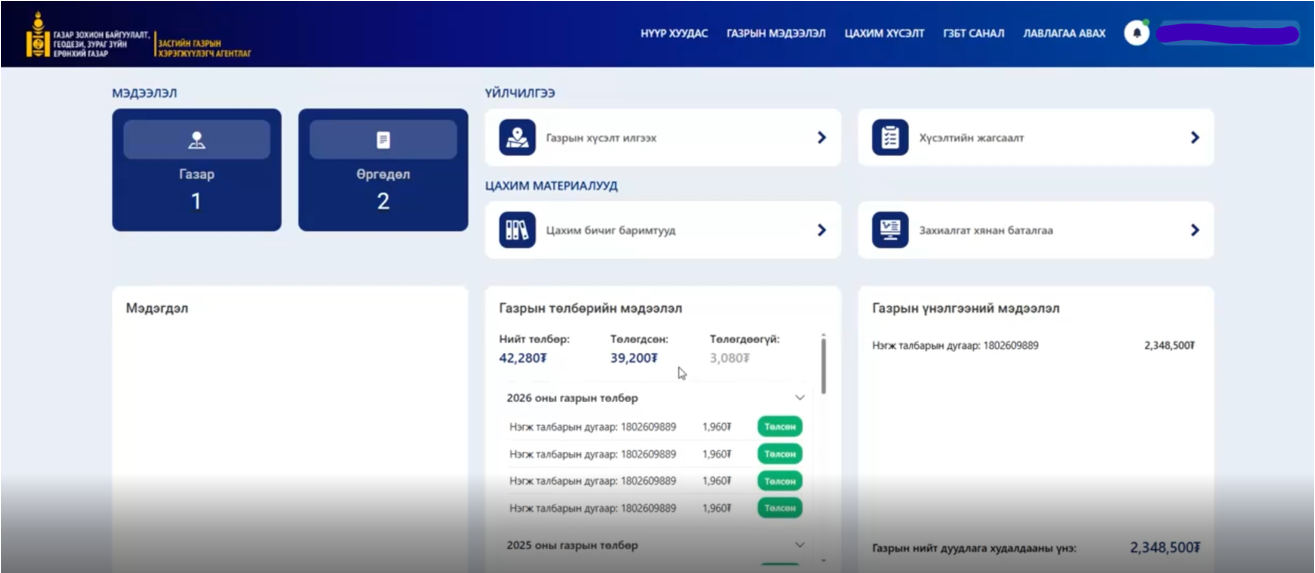This screenshot has height=573, width=1315.
Task: Select ЦАХИМ ХҮСЭЛТ in navigation bar
Action: pos(884,34)
